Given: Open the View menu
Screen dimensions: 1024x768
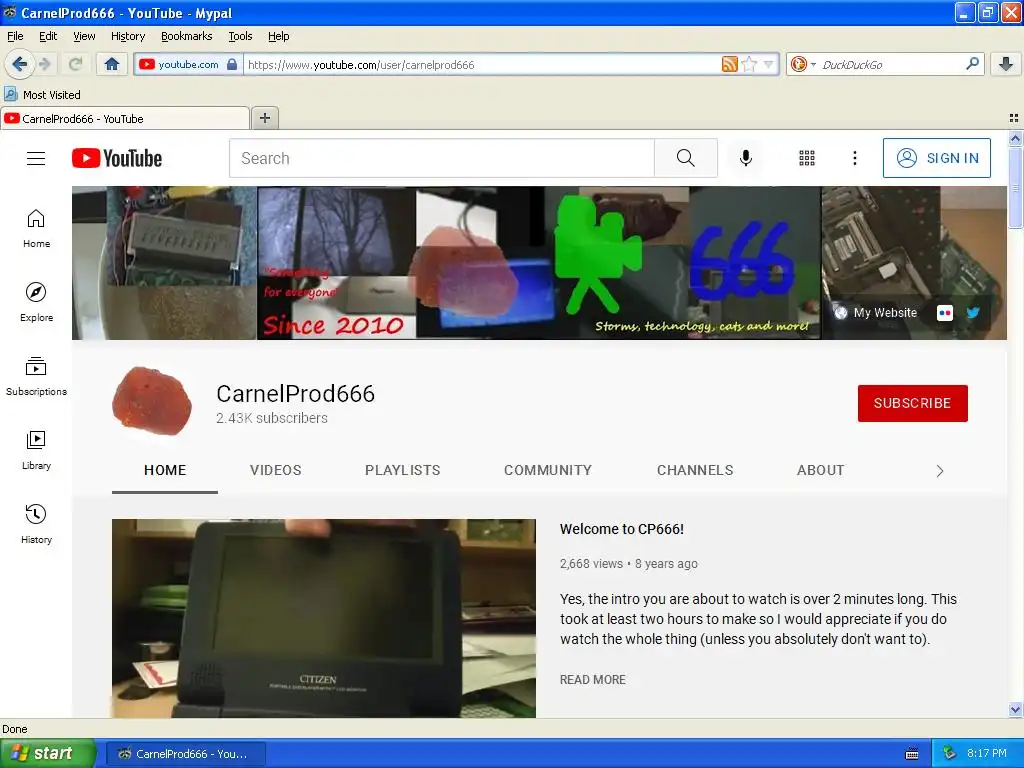Looking at the screenshot, I should [x=84, y=36].
